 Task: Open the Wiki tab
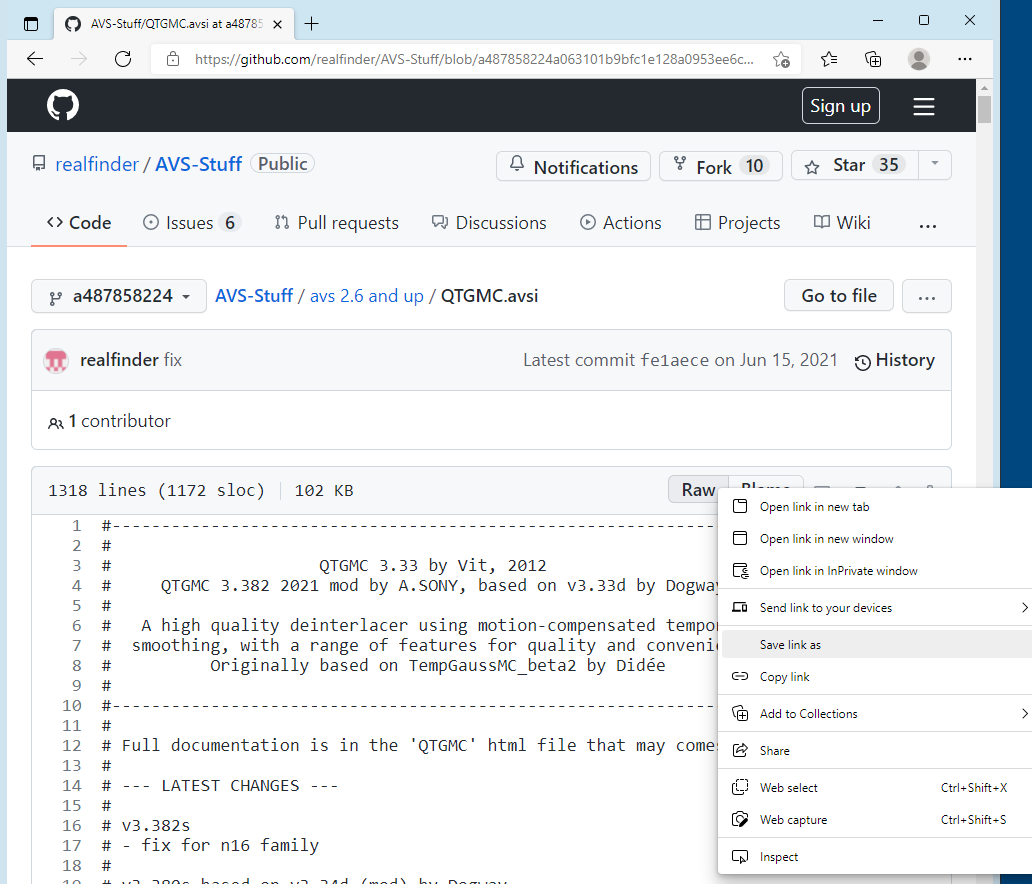(842, 223)
